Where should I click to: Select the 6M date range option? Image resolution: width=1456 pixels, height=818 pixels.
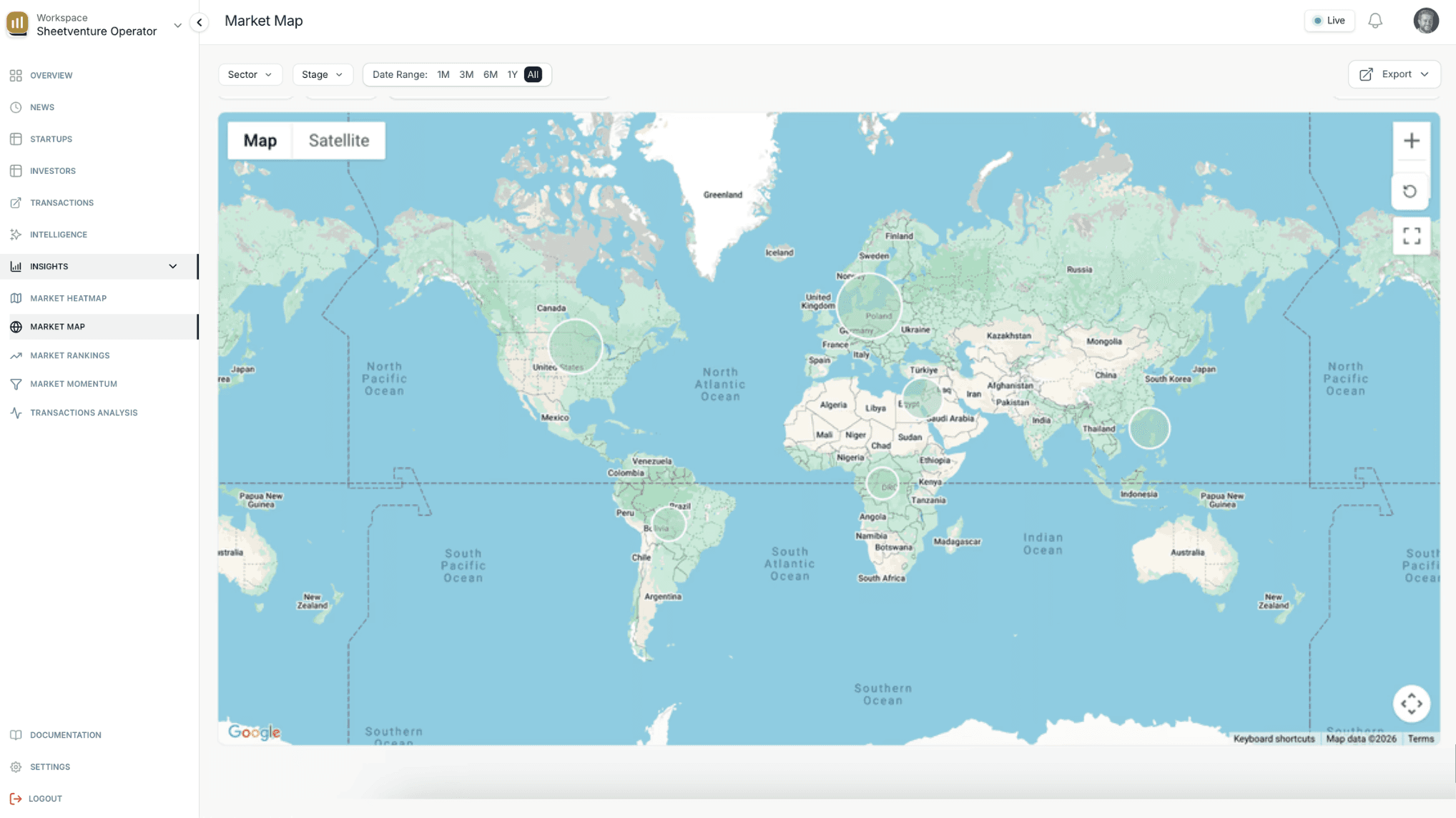click(x=490, y=74)
